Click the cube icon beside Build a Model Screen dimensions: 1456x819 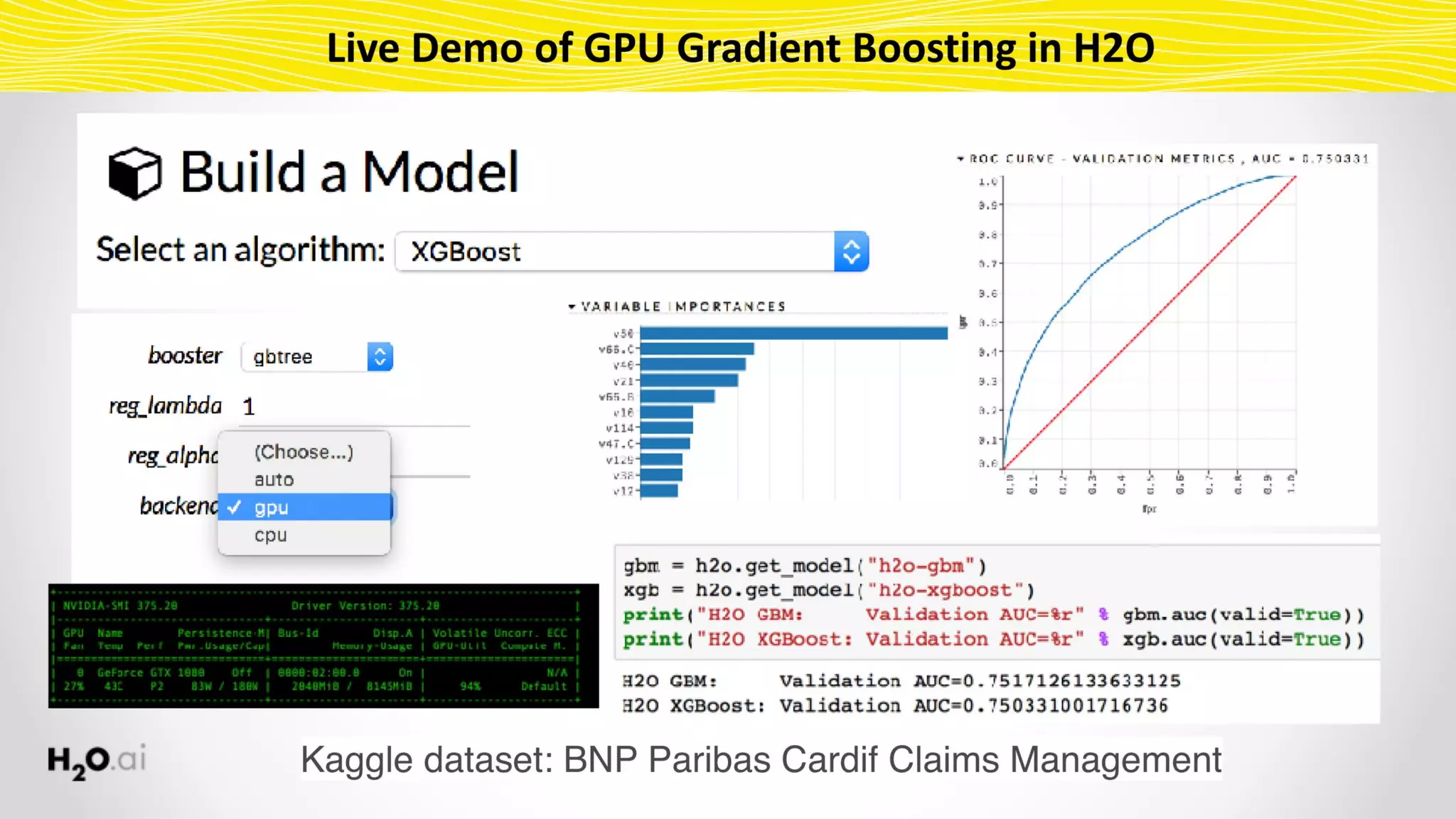pos(134,173)
